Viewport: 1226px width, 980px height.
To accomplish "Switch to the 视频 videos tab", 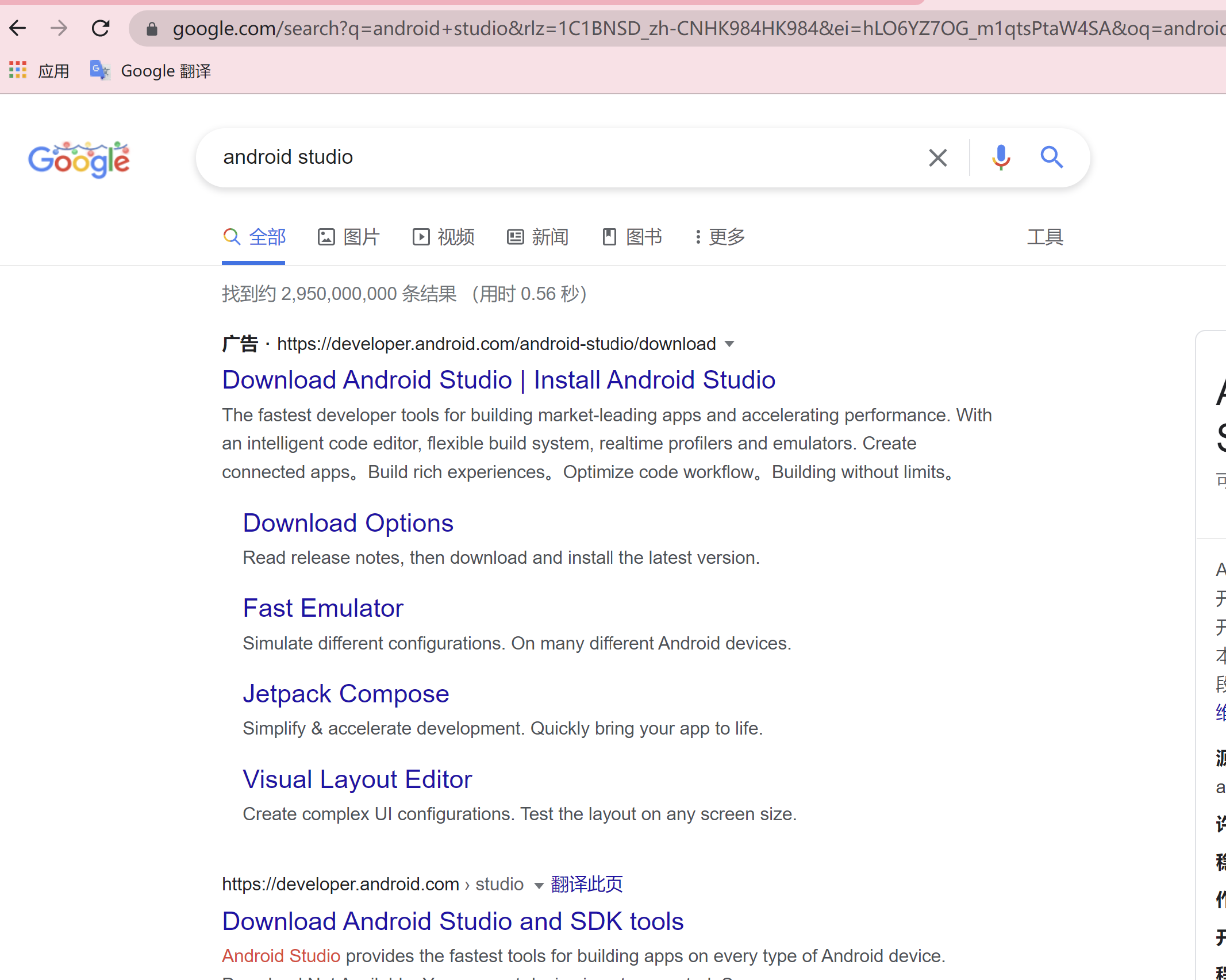I will tap(443, 237).
